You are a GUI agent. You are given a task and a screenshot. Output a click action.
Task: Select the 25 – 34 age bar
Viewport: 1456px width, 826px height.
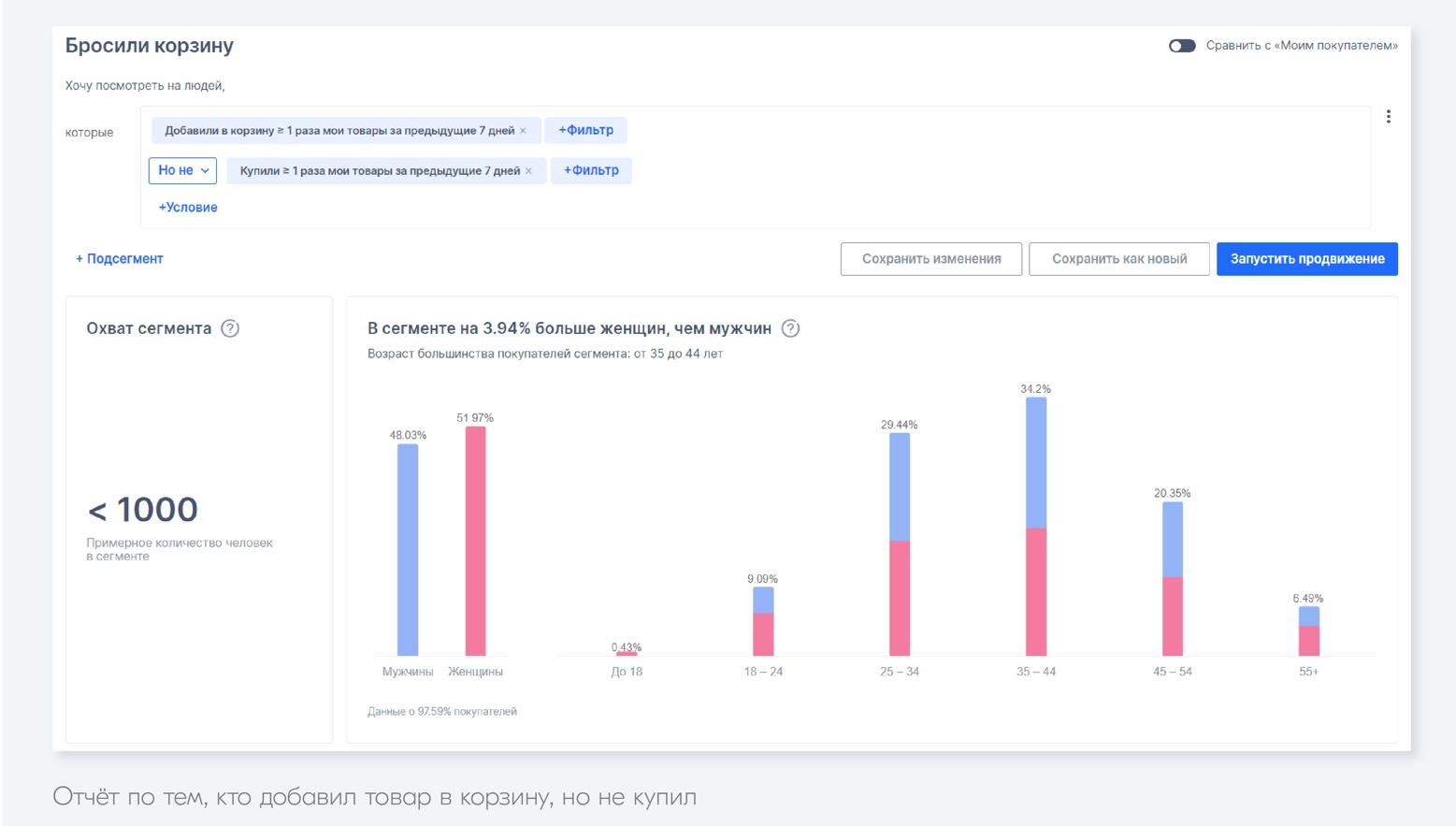coord(900,544)
